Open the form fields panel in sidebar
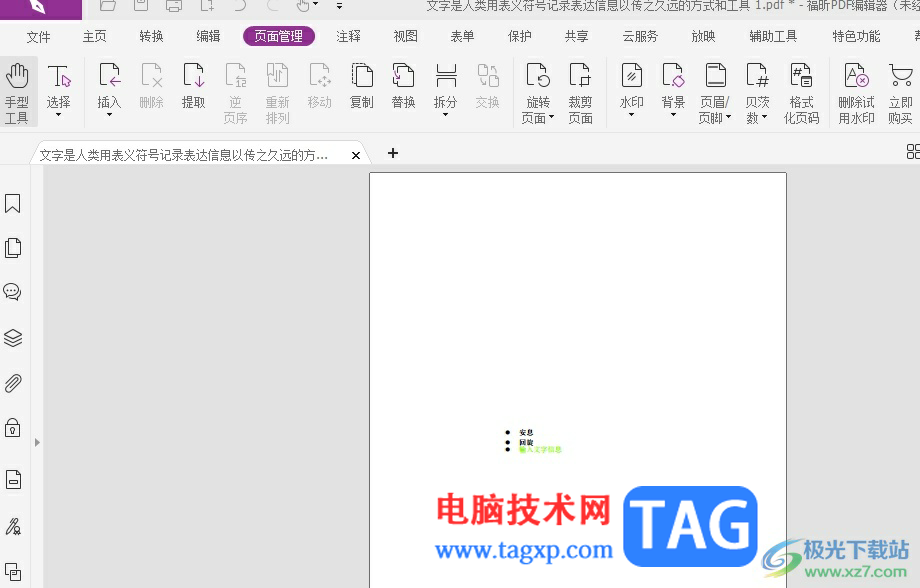920x588 pixels. (x=13, y=479)
